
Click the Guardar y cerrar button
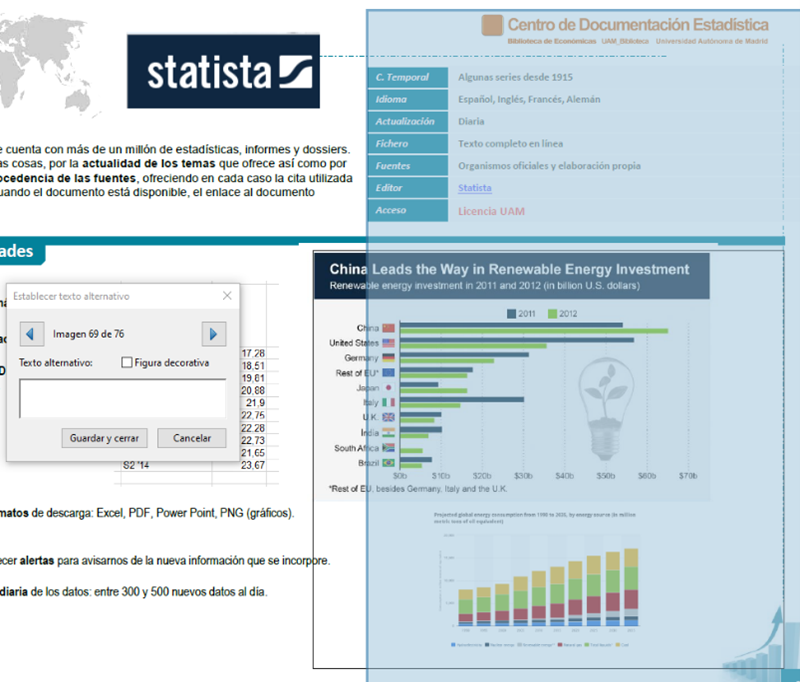point(105,438)
